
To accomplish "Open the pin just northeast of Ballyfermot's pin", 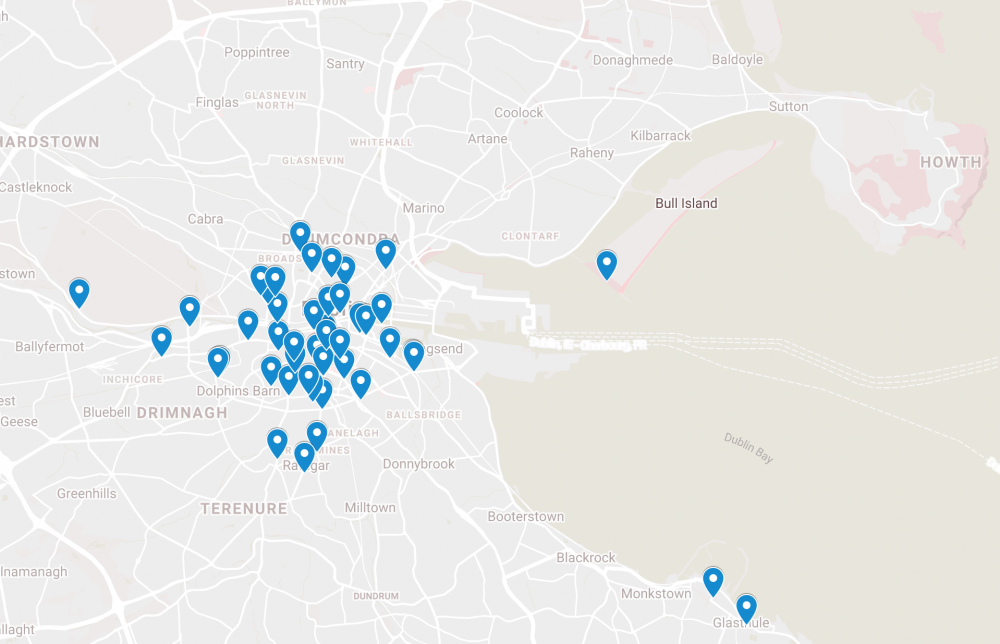I will point(189,311).
